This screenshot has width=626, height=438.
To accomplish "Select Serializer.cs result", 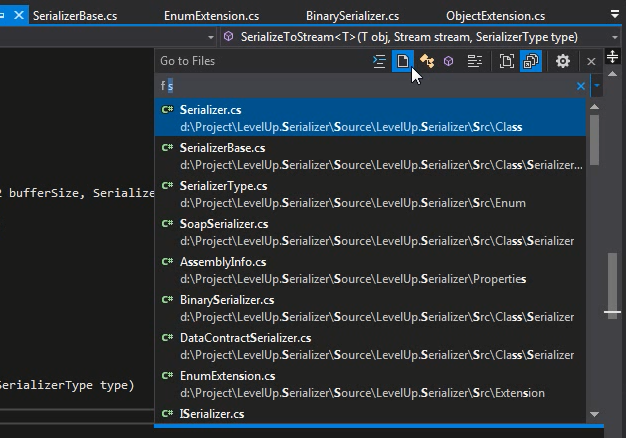I will [x=370, y=117].
